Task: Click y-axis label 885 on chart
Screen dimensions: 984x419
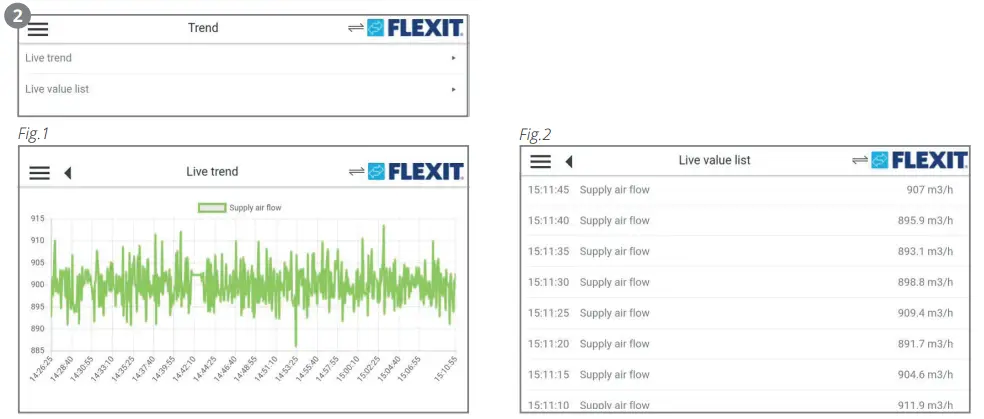Action: pos(37,351)
